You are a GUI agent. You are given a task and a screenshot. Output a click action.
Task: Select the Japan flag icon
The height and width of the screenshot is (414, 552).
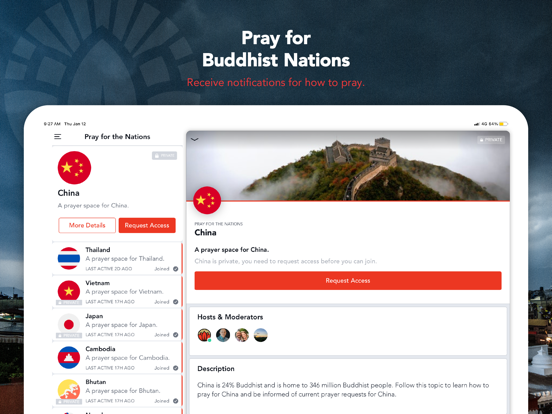(69, 324)
